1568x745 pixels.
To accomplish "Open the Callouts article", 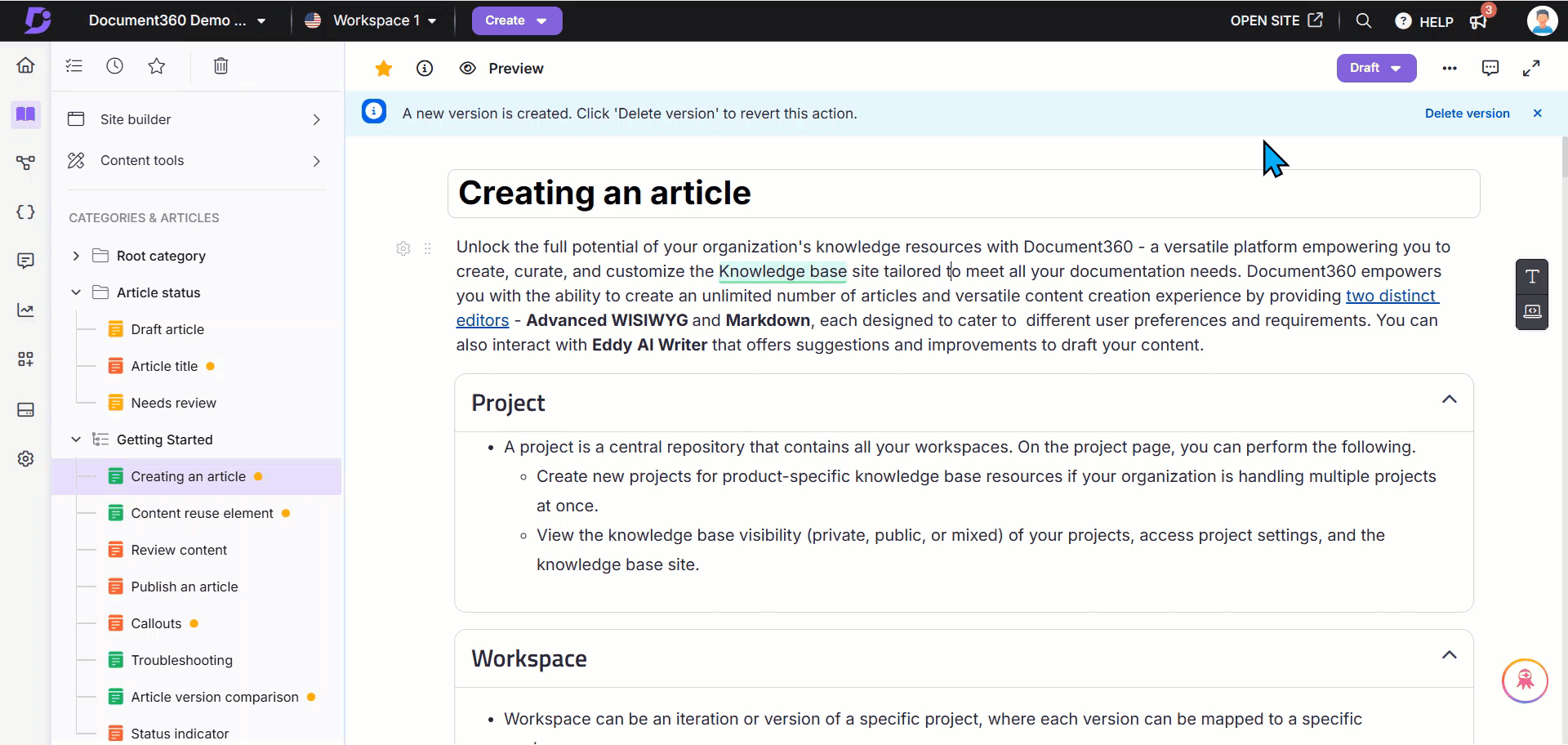I will (x=156, y=623).
